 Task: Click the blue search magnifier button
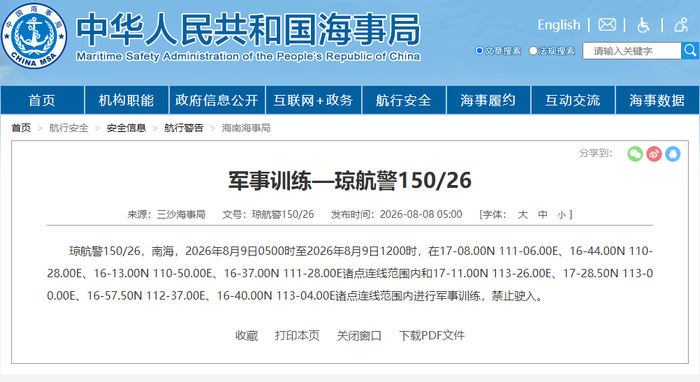(x=690, y=51)
